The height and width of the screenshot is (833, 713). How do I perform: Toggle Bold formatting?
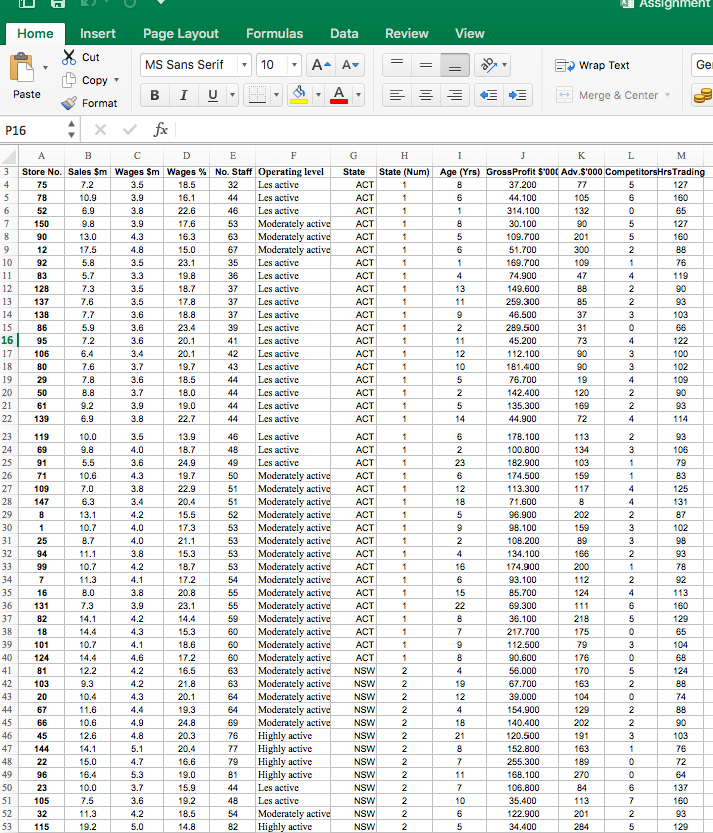pyautogui.click(x=155, y=95)
